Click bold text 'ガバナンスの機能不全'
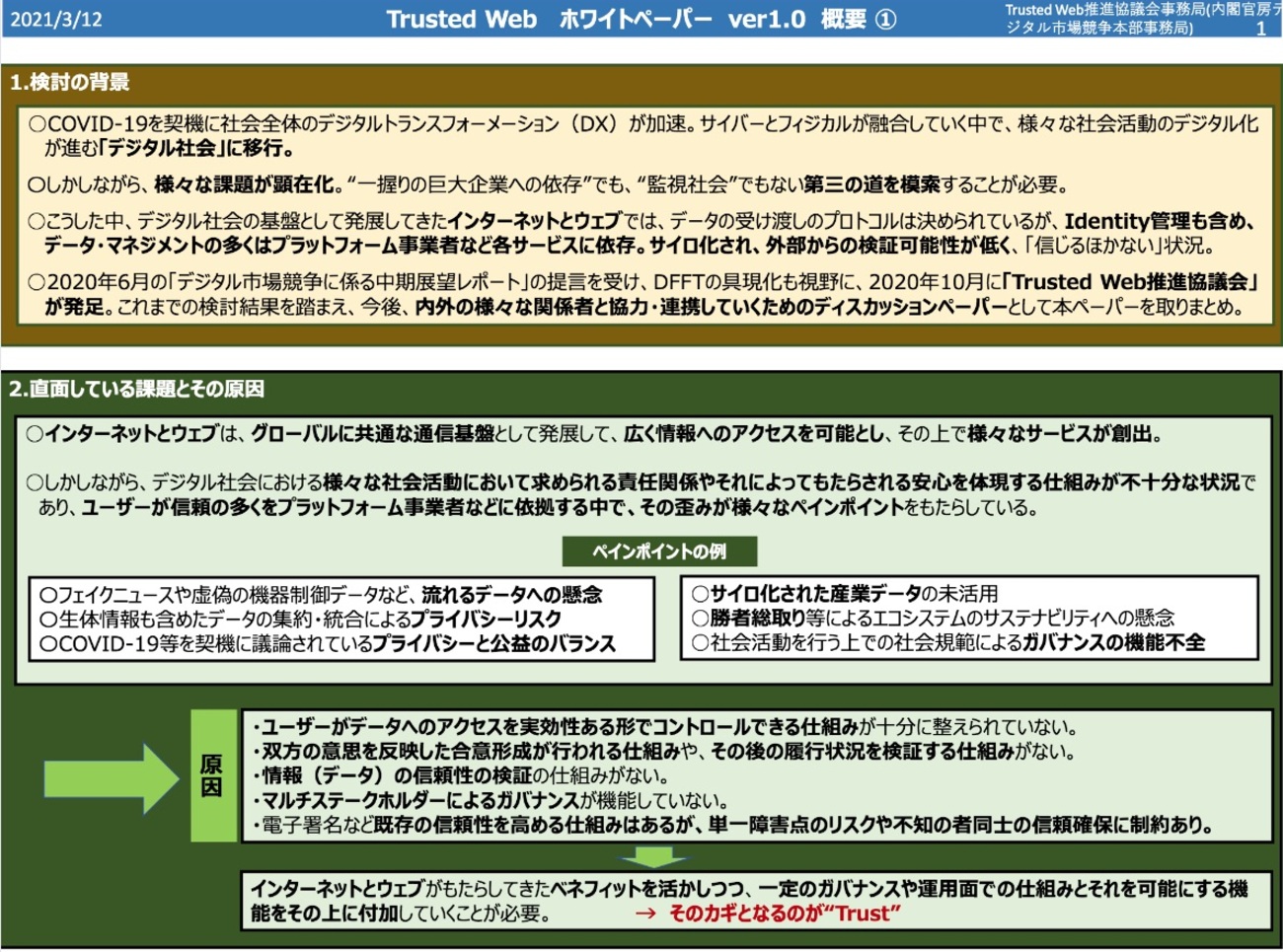The width and height of the screenshot is (1283, 952). (1112, 642)
